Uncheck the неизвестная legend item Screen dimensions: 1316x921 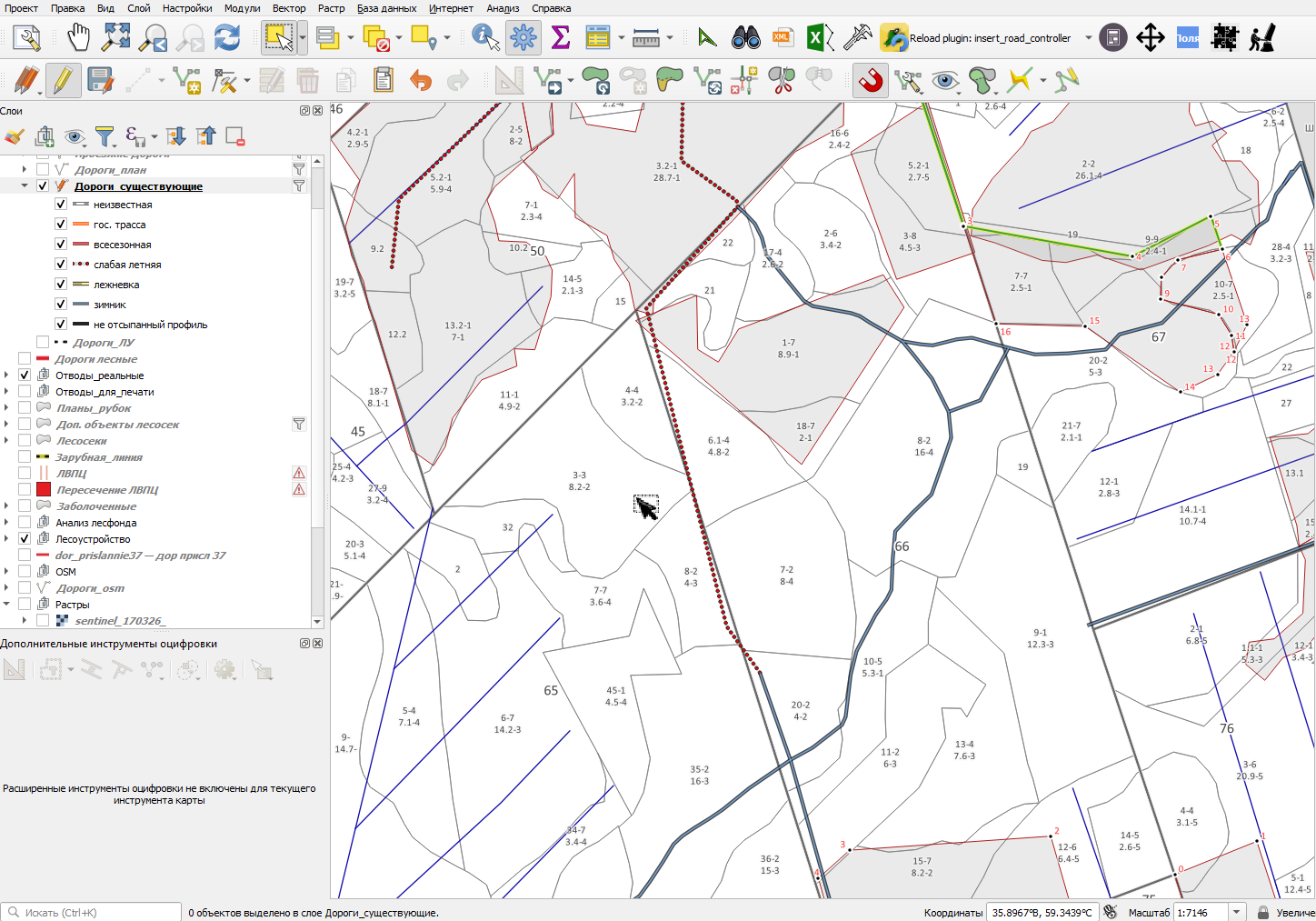[61, 205]
